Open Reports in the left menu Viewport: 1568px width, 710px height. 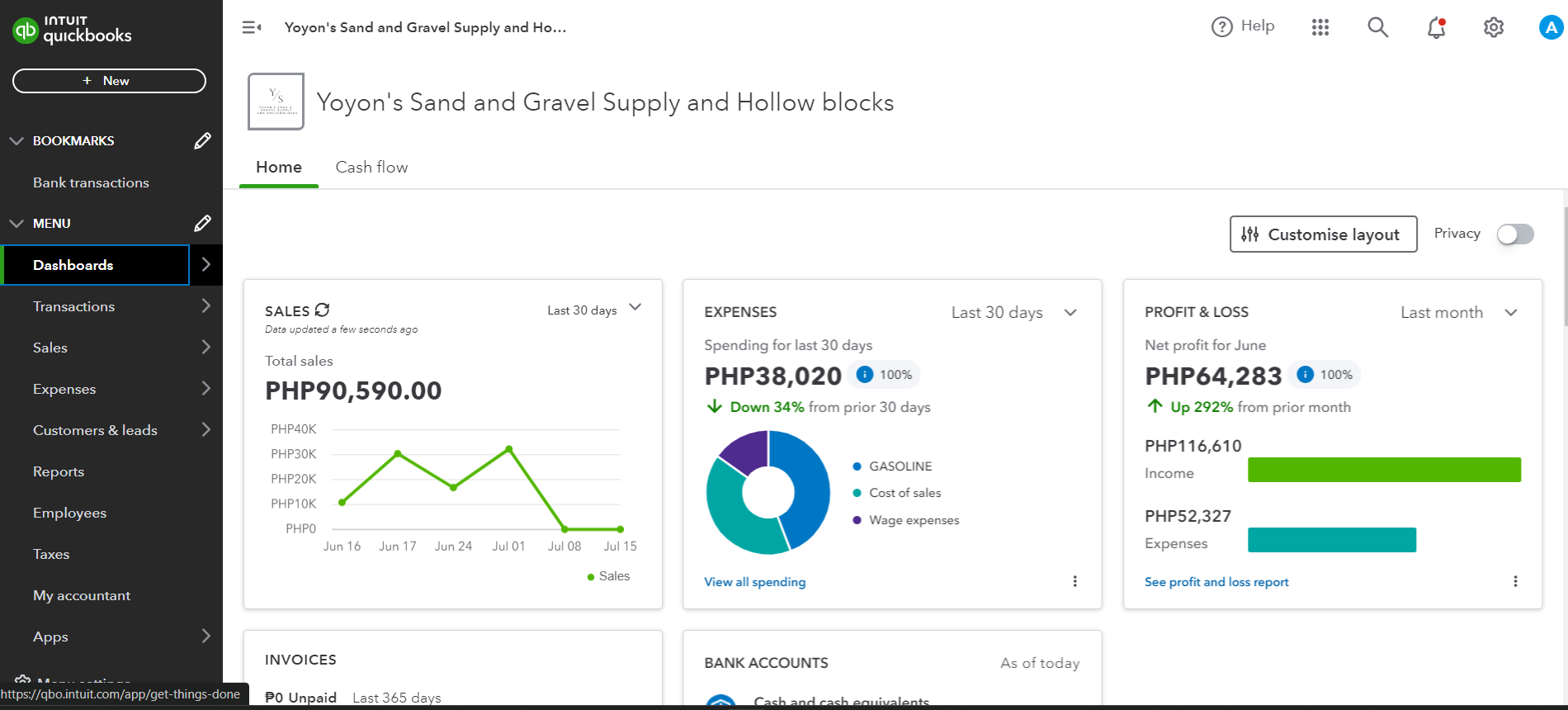coord(59,471)
